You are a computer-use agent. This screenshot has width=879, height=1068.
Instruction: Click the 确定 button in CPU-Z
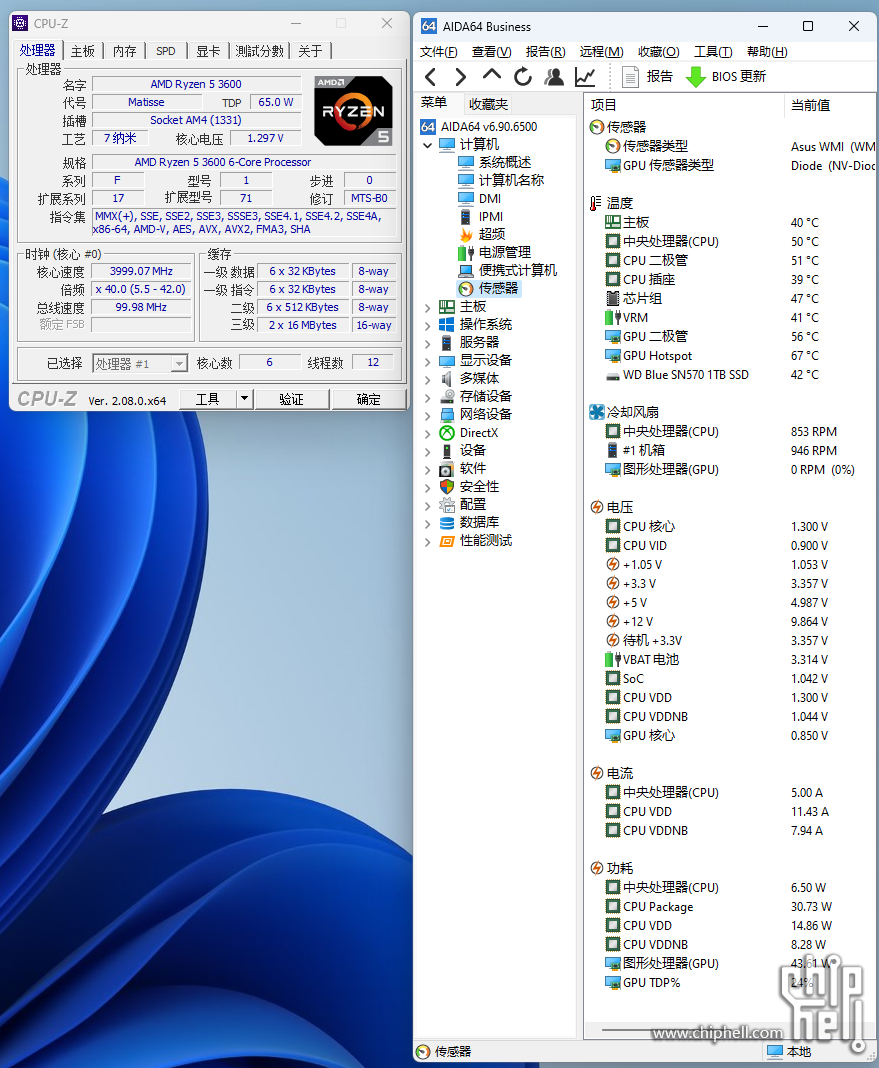tap(368, 399)
